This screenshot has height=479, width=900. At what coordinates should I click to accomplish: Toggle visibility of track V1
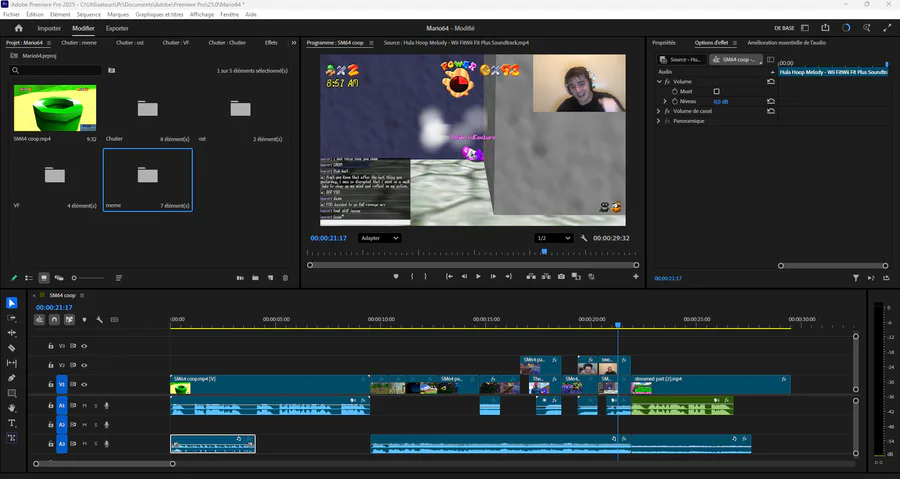pyautogui.click(x=84, y=384)
